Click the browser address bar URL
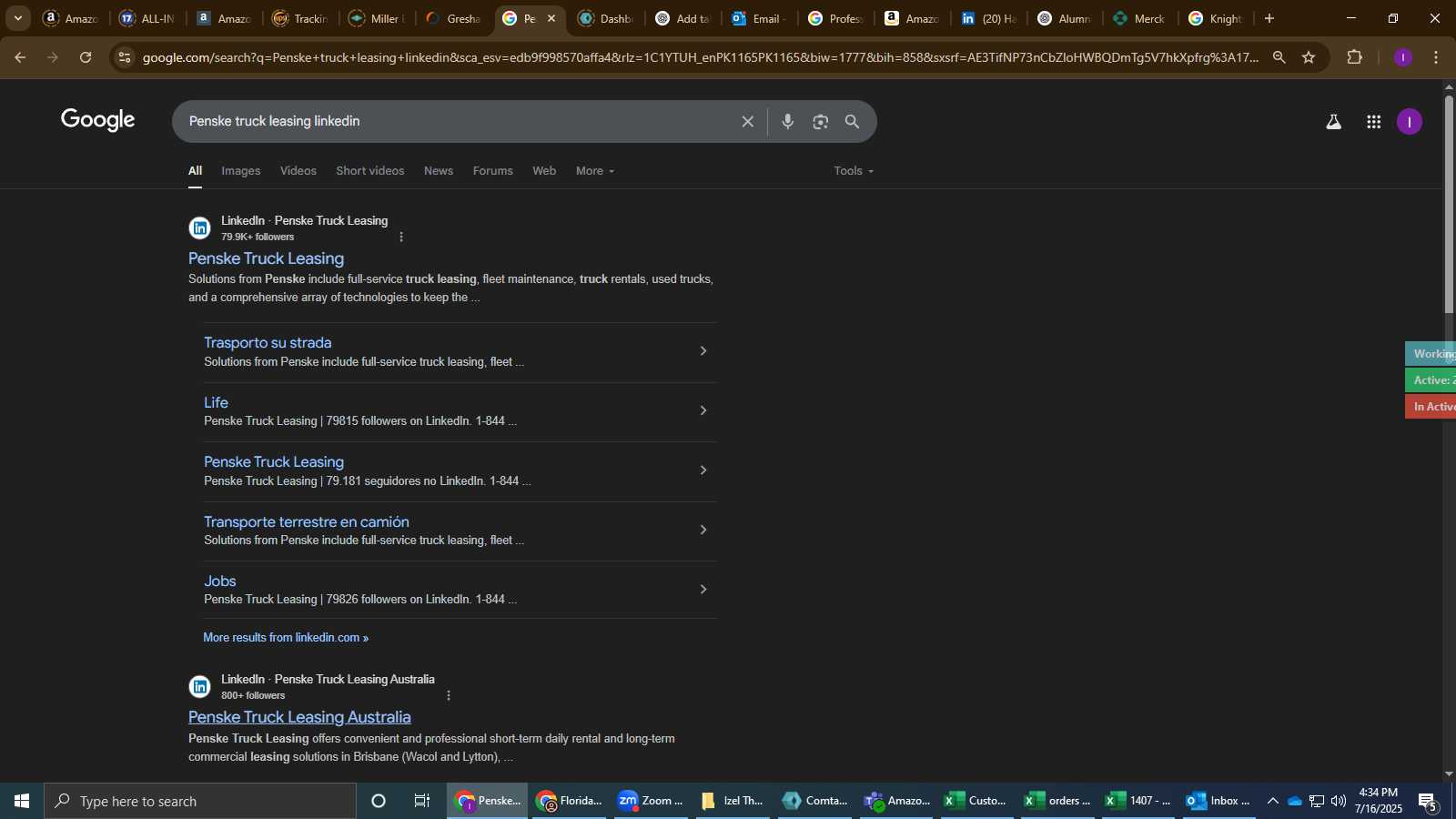The width and height of the screenshot is (1456, 819). coord(701,57)
